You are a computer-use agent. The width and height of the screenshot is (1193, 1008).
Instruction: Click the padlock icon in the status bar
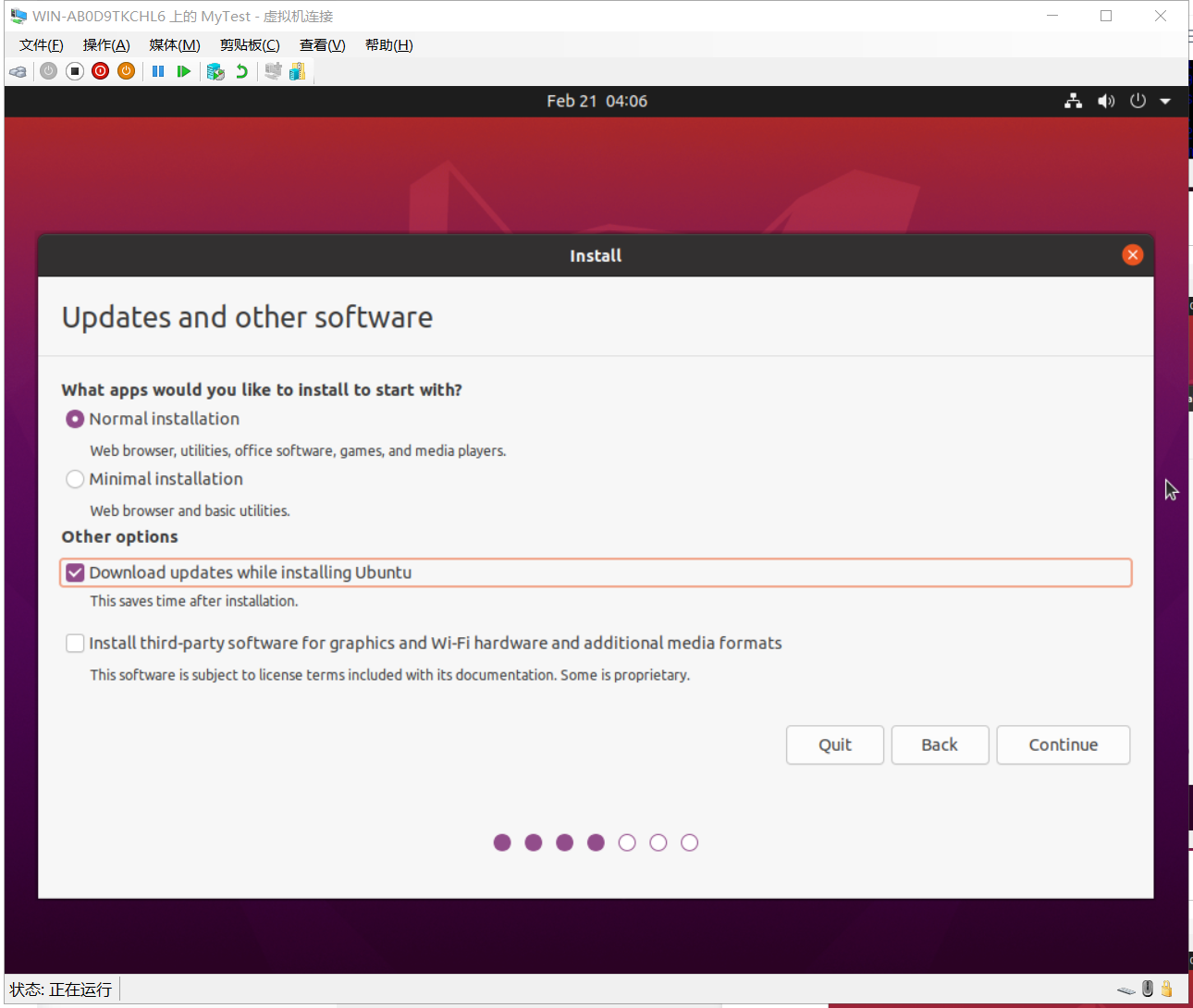(x=1167, y=989)
